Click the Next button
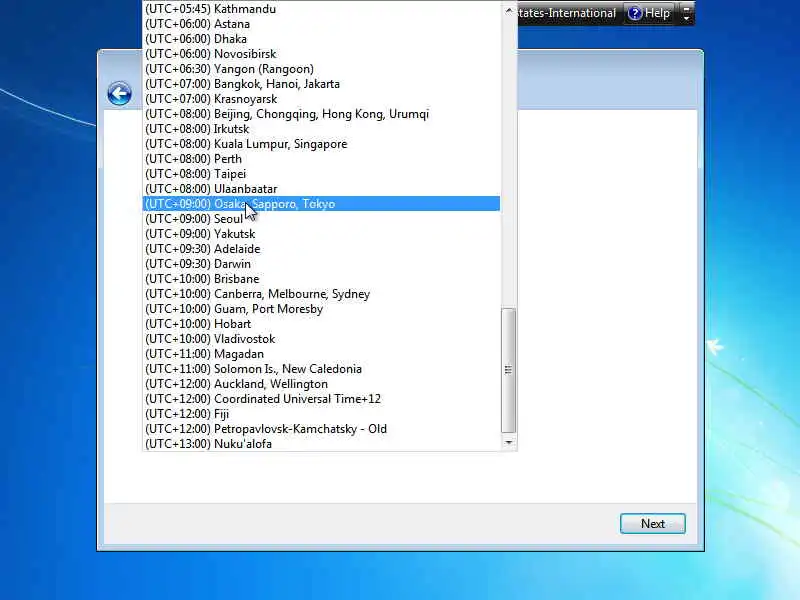 point(653,523)
